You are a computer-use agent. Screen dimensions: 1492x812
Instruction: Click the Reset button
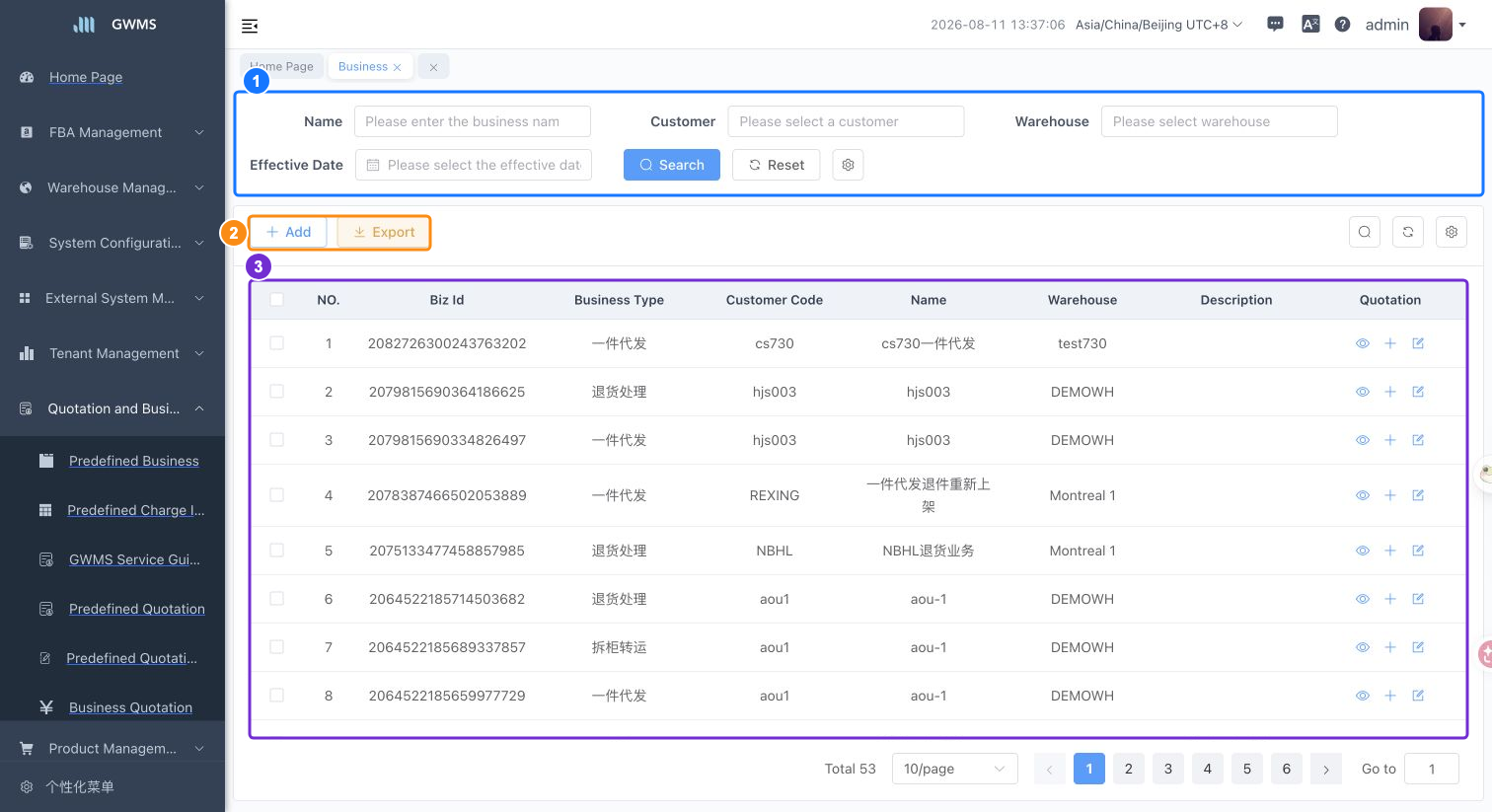pyautogui.click(x=777, y=165)
